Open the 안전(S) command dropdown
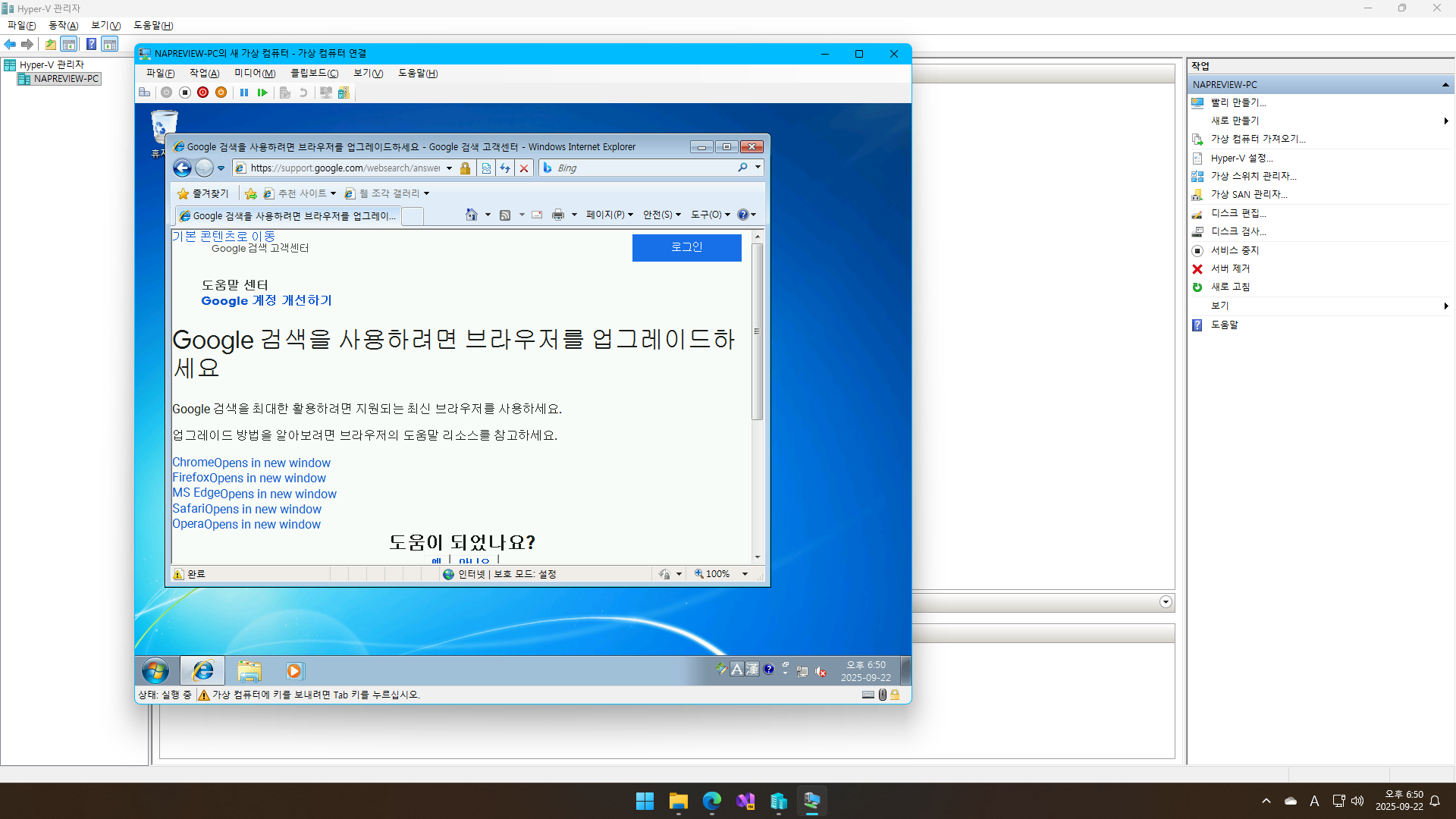Viewport: 1456px width, 819px height. click(662, 215)
